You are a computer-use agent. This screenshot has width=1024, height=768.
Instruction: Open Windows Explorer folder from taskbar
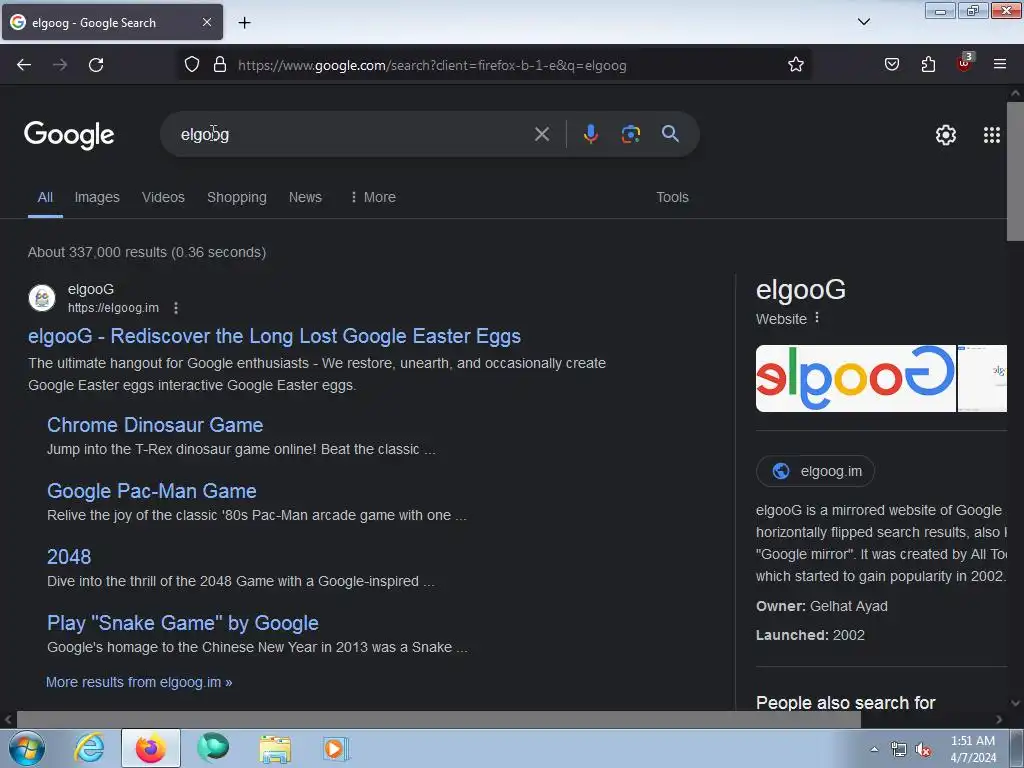275,748
